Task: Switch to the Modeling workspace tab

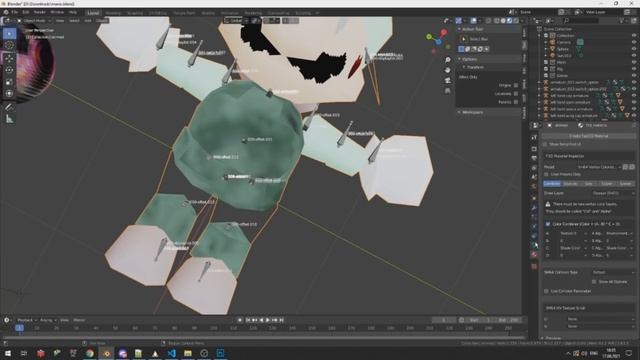Action: tap(113, 13)
